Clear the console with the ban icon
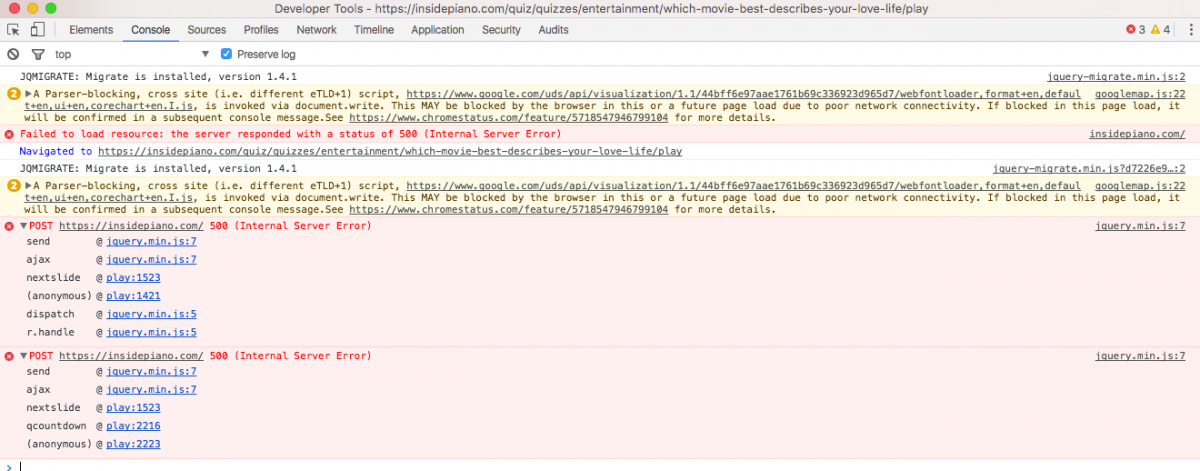1200x471 pixels. [13, 54]
